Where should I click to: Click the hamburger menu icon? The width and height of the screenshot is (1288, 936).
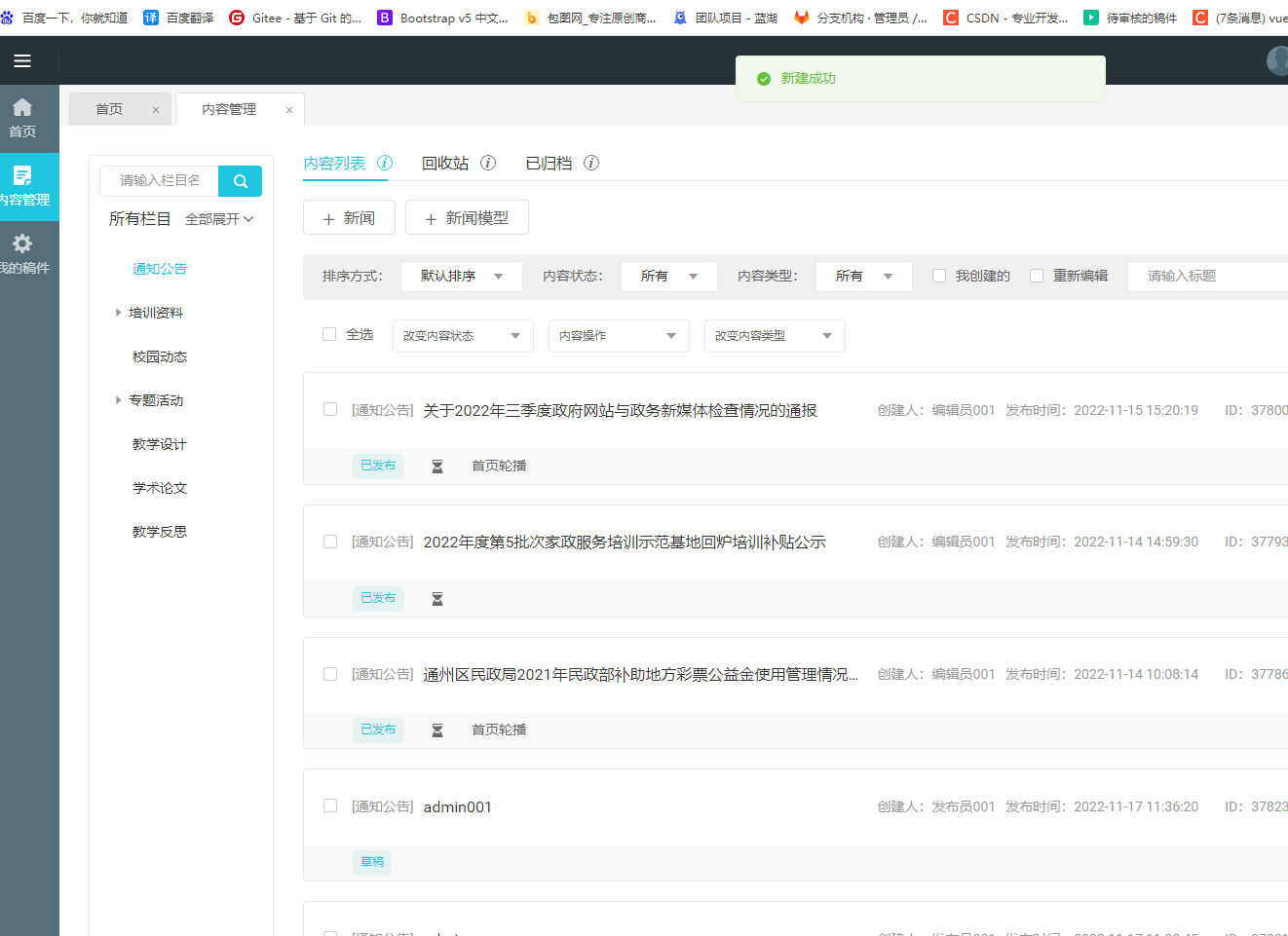(x=21, y=61)
